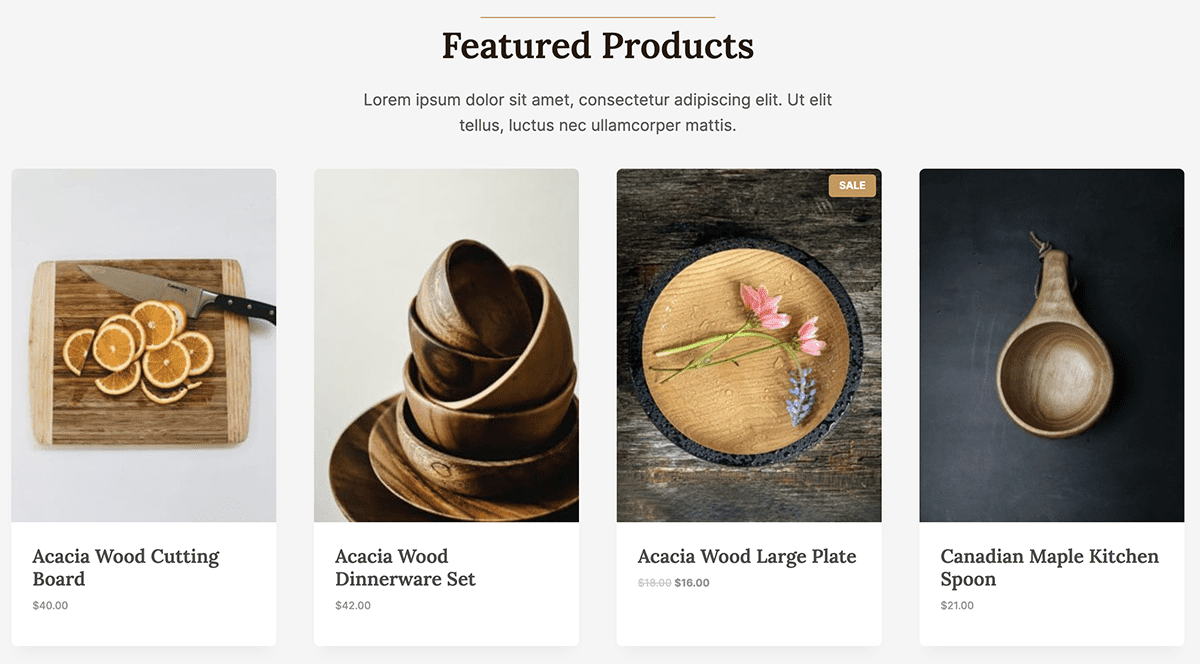Click the Featured Products heading
This screenshot has height=664, width=1200.
[598, 46]
